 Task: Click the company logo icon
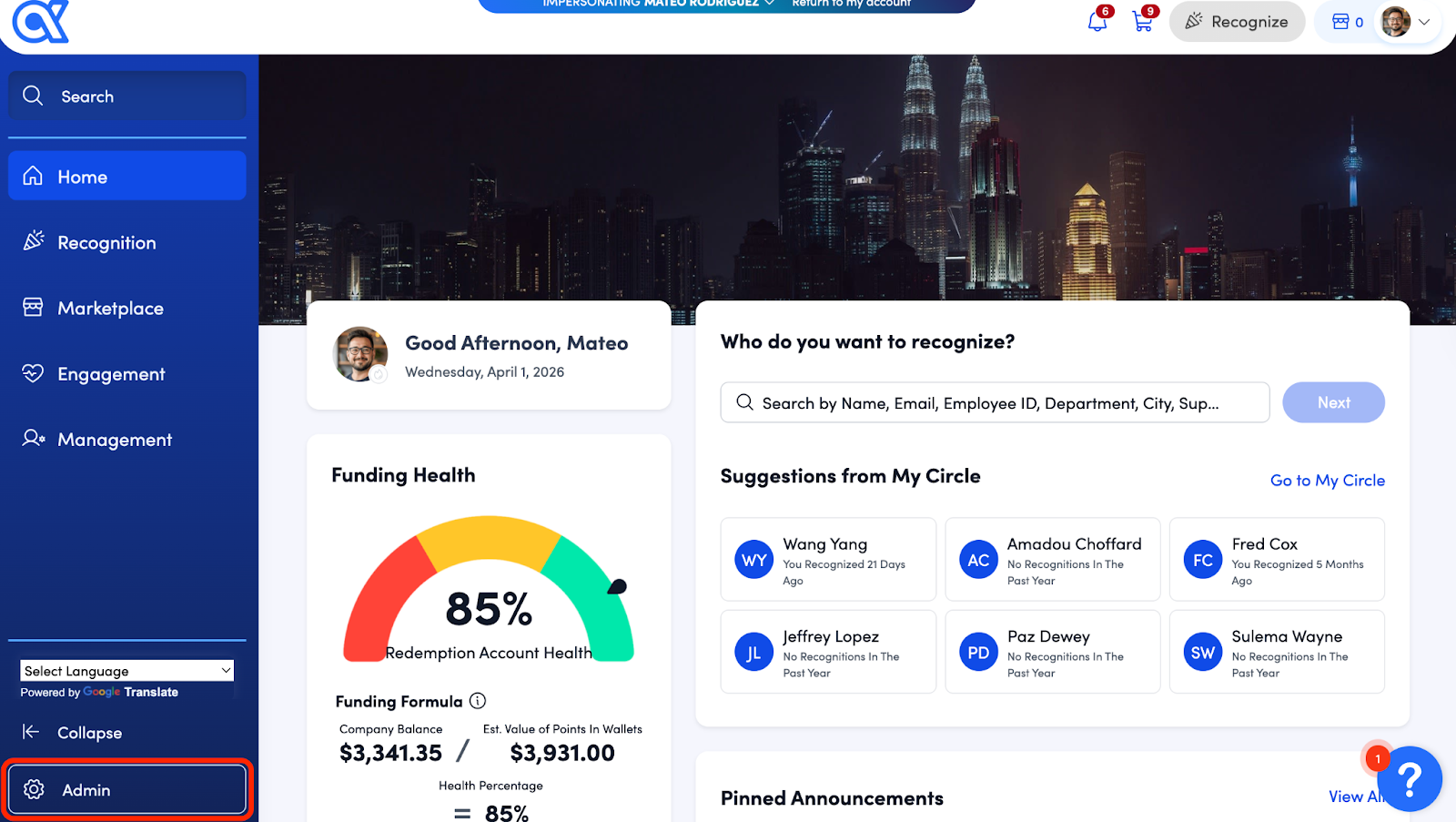coord(41,22)
